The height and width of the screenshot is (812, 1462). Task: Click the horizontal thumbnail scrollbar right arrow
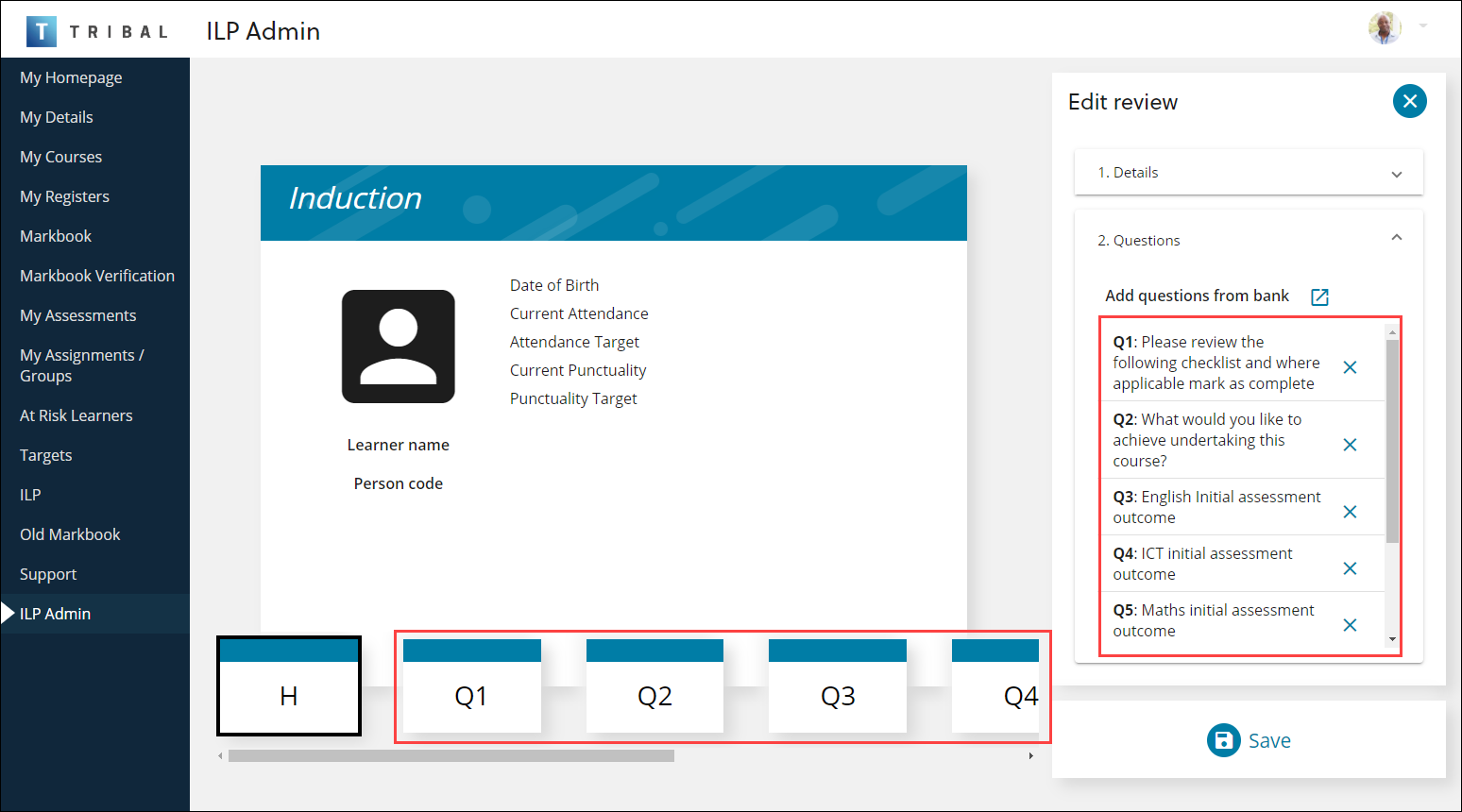tap(1030, 755)
